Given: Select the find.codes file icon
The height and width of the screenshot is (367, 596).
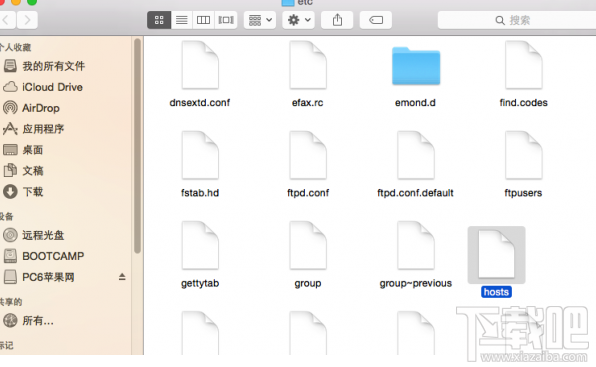Looking at the screenshot, I should pos(523,65).
